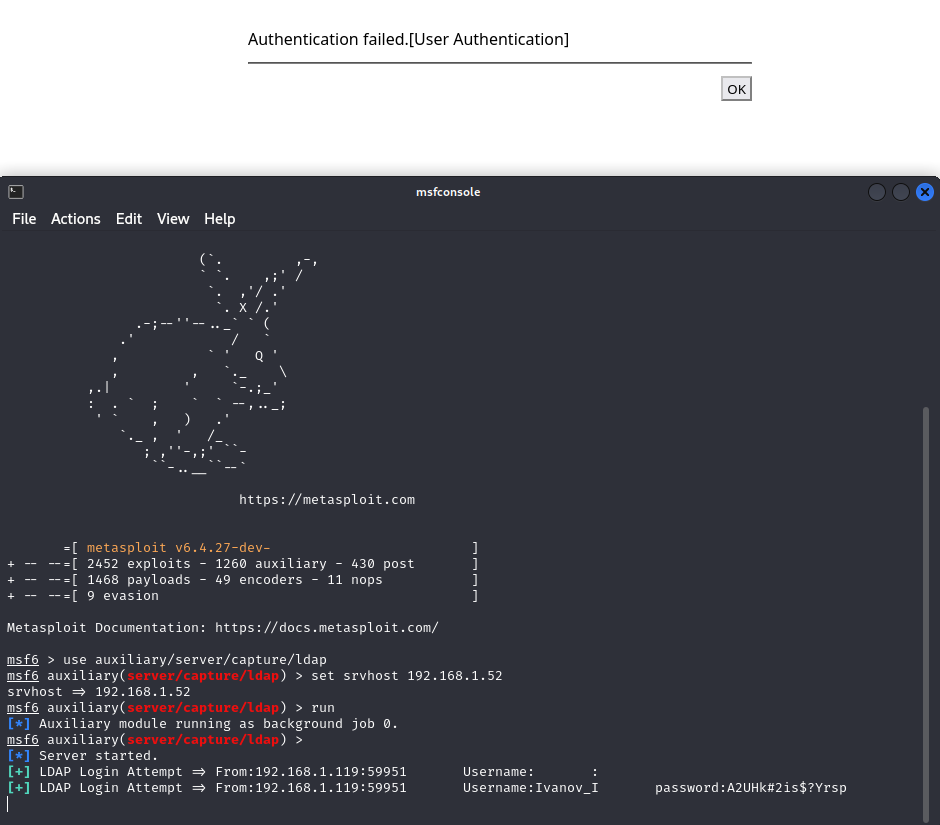Click the https://metasploit.com URL in the banner

pos(327,499)
